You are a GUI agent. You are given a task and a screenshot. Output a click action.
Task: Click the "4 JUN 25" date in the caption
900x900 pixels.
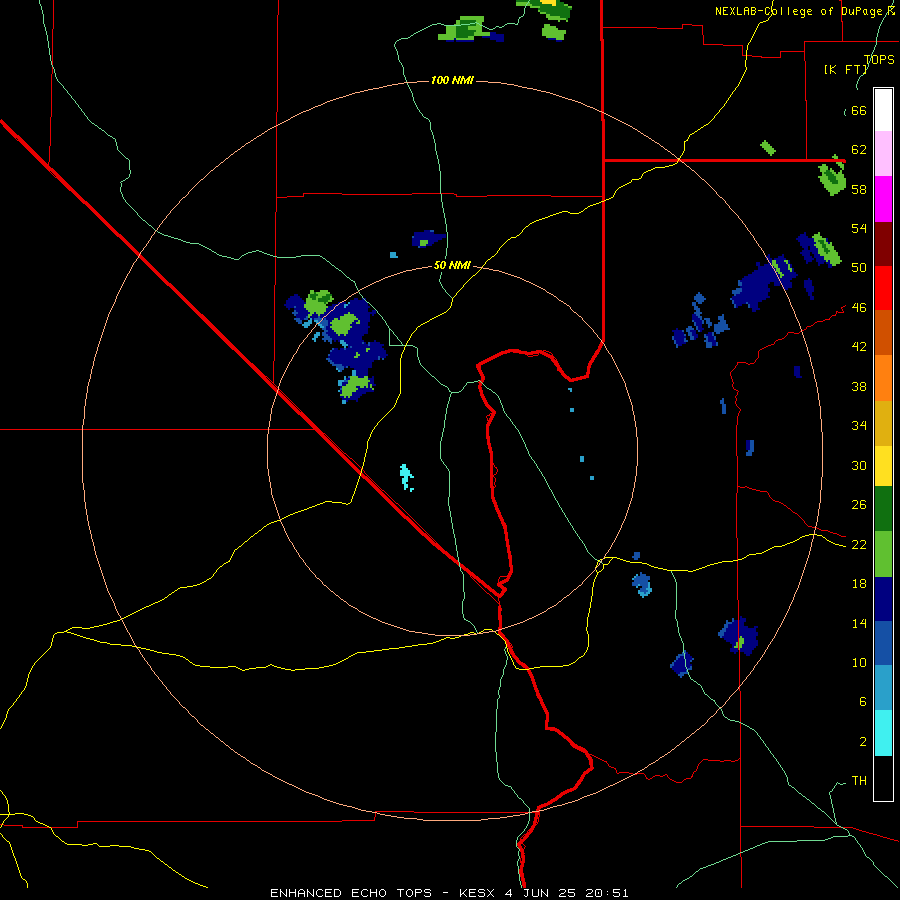click(x=542, y=893)
